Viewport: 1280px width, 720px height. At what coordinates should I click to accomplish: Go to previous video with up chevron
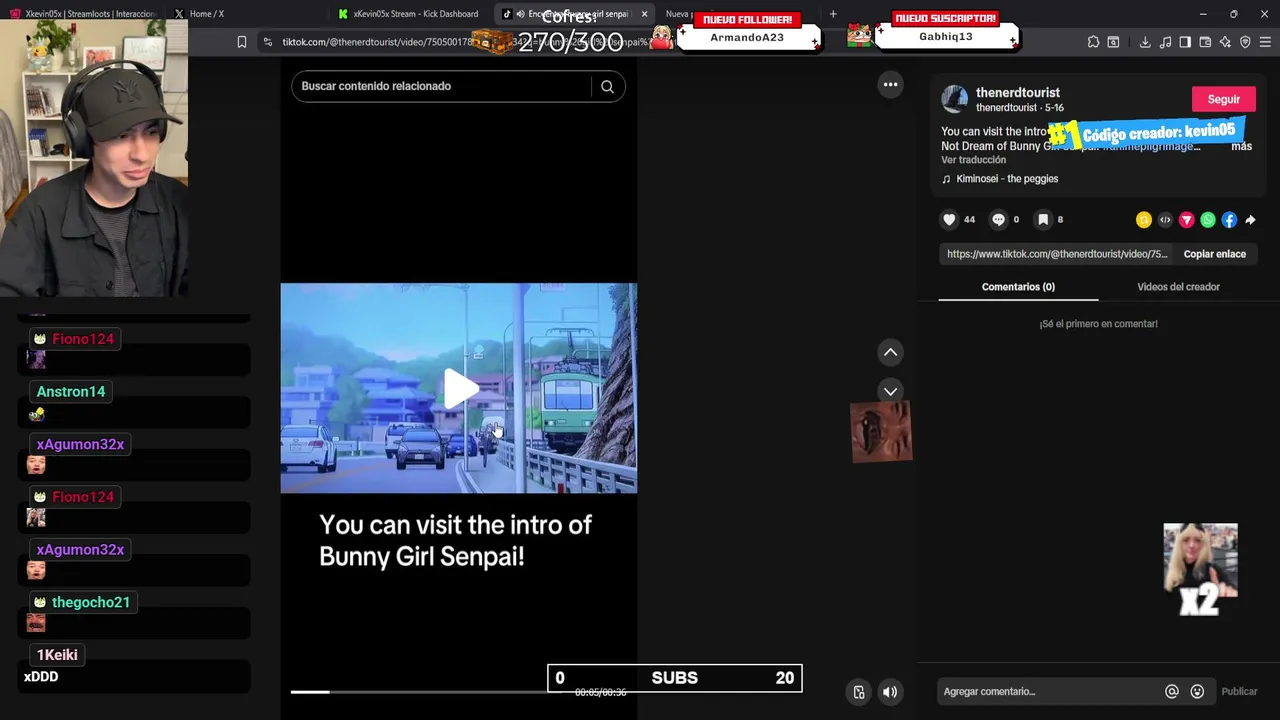tap(890, 352)
